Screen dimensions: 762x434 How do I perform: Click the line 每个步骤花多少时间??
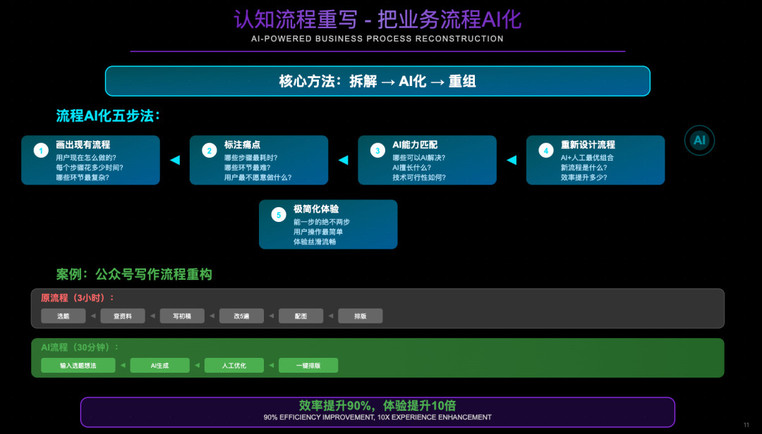click(x=89, y=168)
